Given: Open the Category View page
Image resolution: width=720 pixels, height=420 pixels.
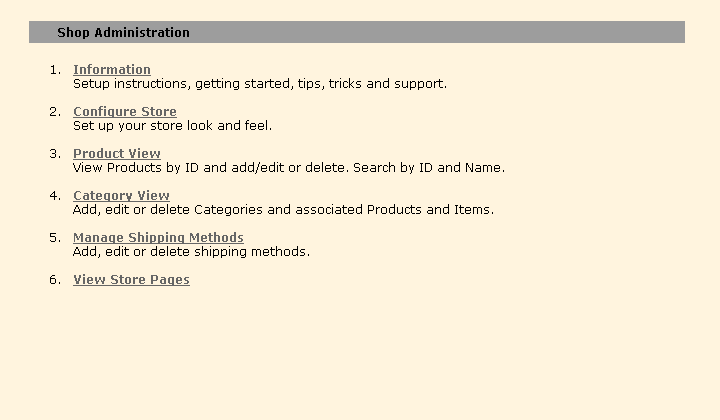Looking at the screenshot, I should click(x=121, y=196).
